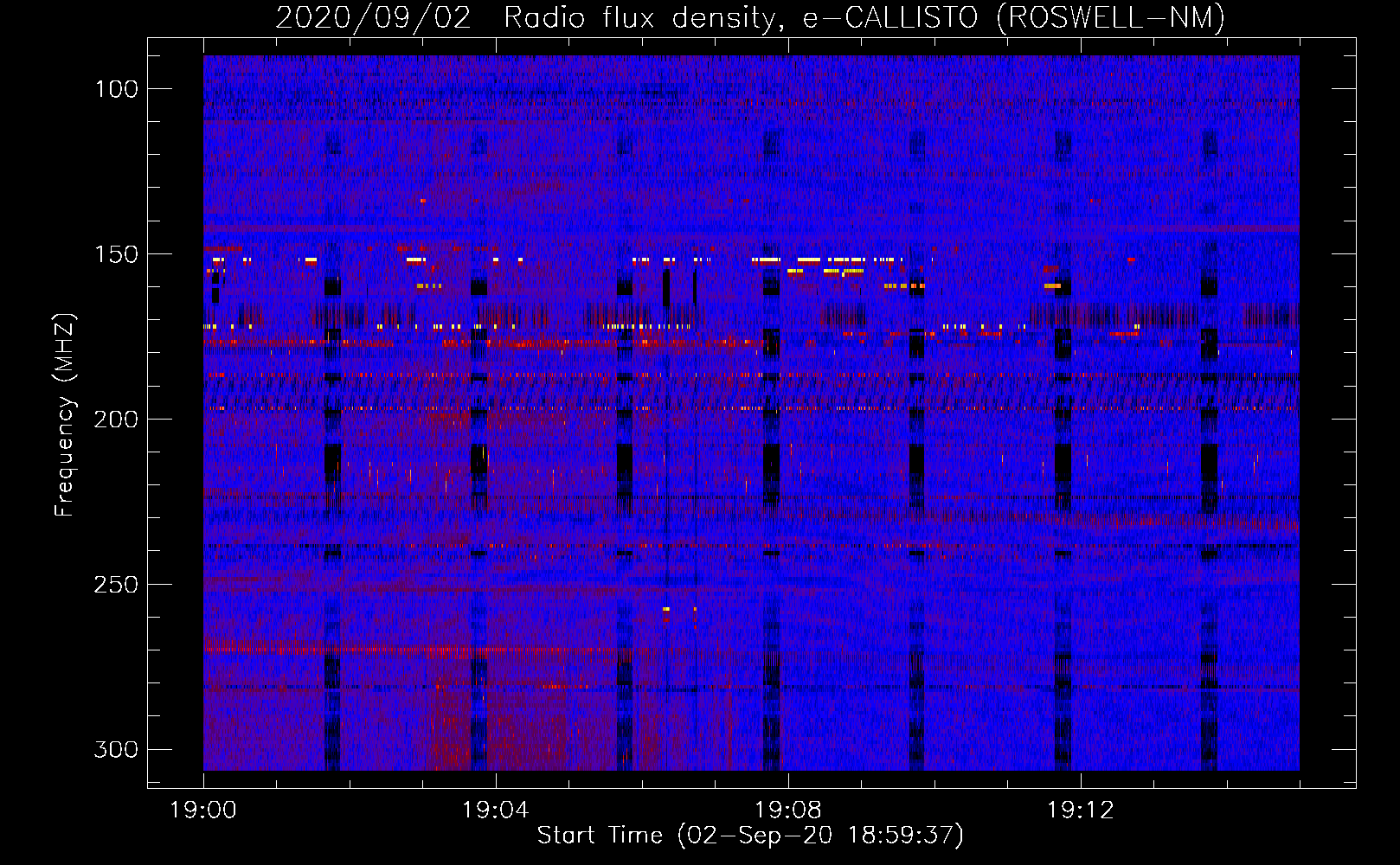1400x865 pixels.
Task: Click the 200 frequency tick label
Action: click(116, 420)
